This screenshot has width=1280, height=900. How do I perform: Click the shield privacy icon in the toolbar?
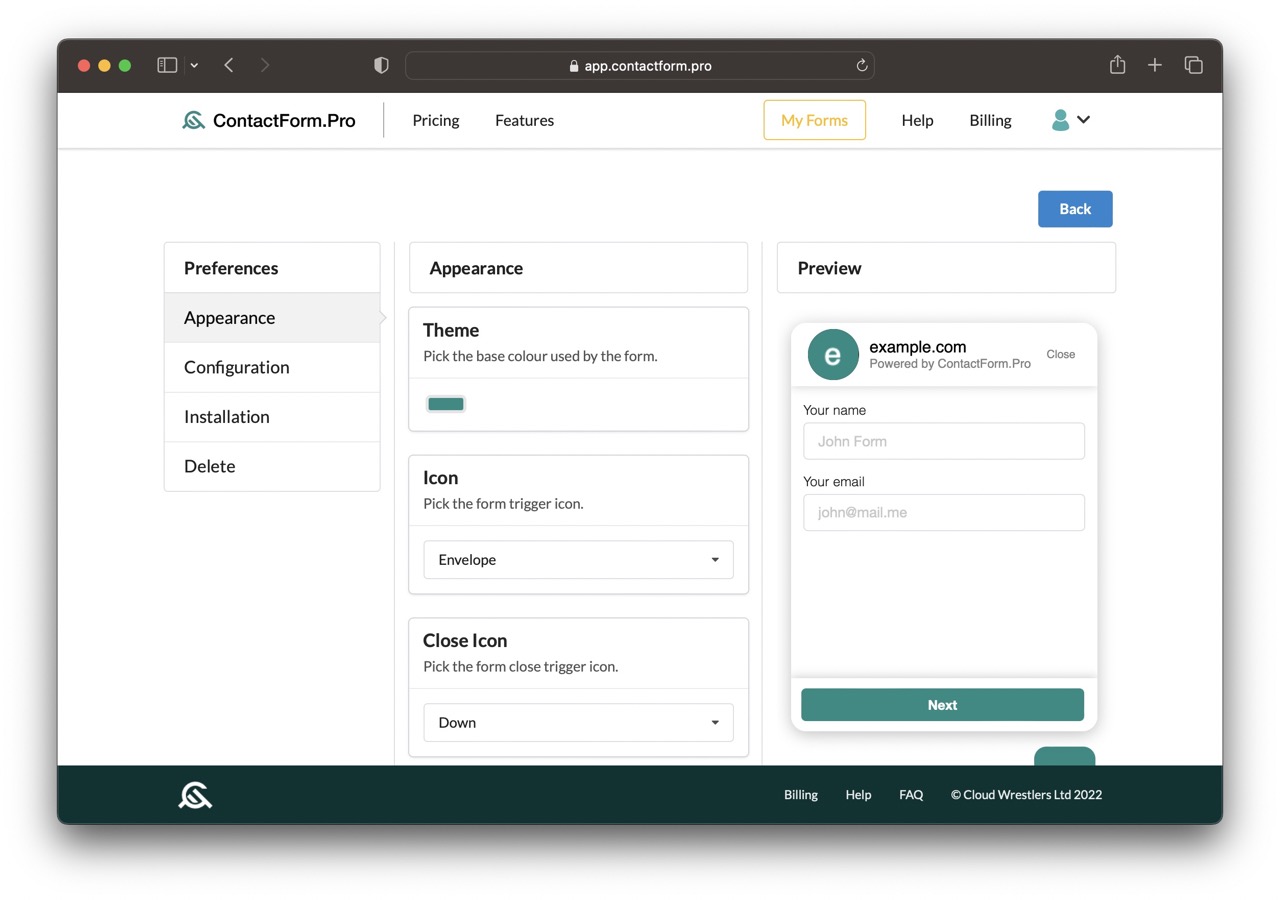pos(381,64)
